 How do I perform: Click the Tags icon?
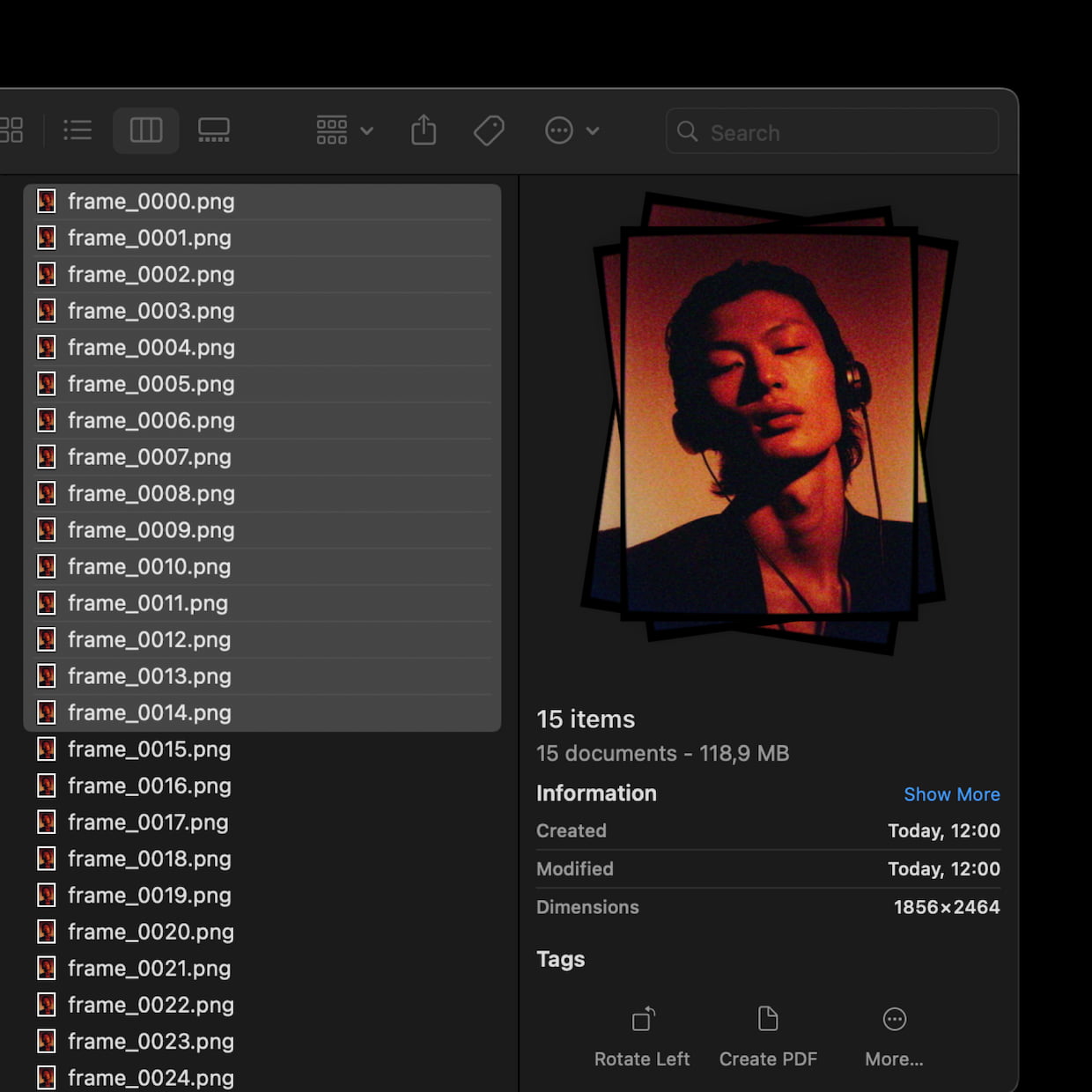(x=489, y=130)
